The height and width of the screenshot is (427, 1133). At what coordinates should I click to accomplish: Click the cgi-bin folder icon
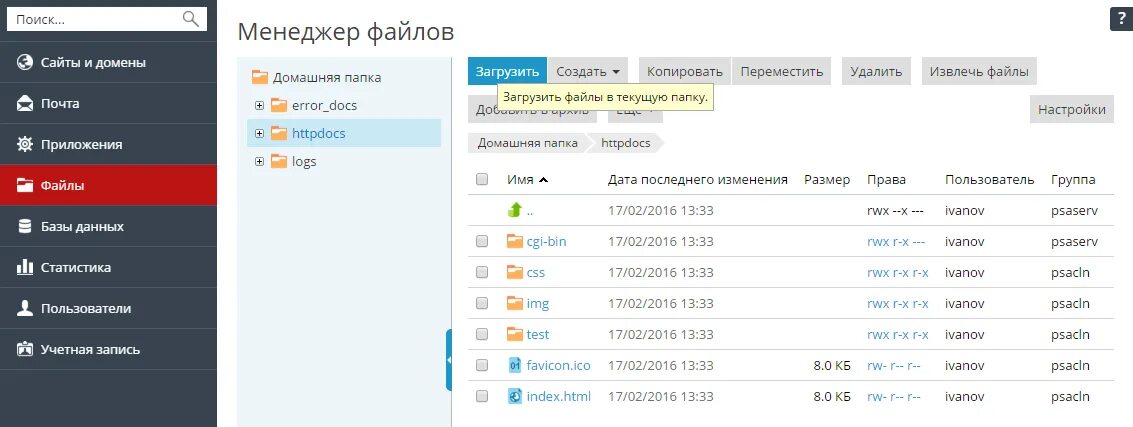pyautogui.click(x=514, y=241)
